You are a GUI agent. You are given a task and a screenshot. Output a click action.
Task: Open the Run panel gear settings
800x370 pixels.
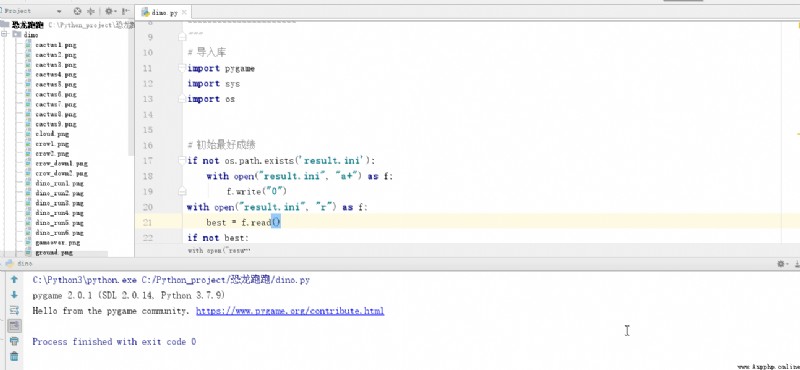(781, 263)
